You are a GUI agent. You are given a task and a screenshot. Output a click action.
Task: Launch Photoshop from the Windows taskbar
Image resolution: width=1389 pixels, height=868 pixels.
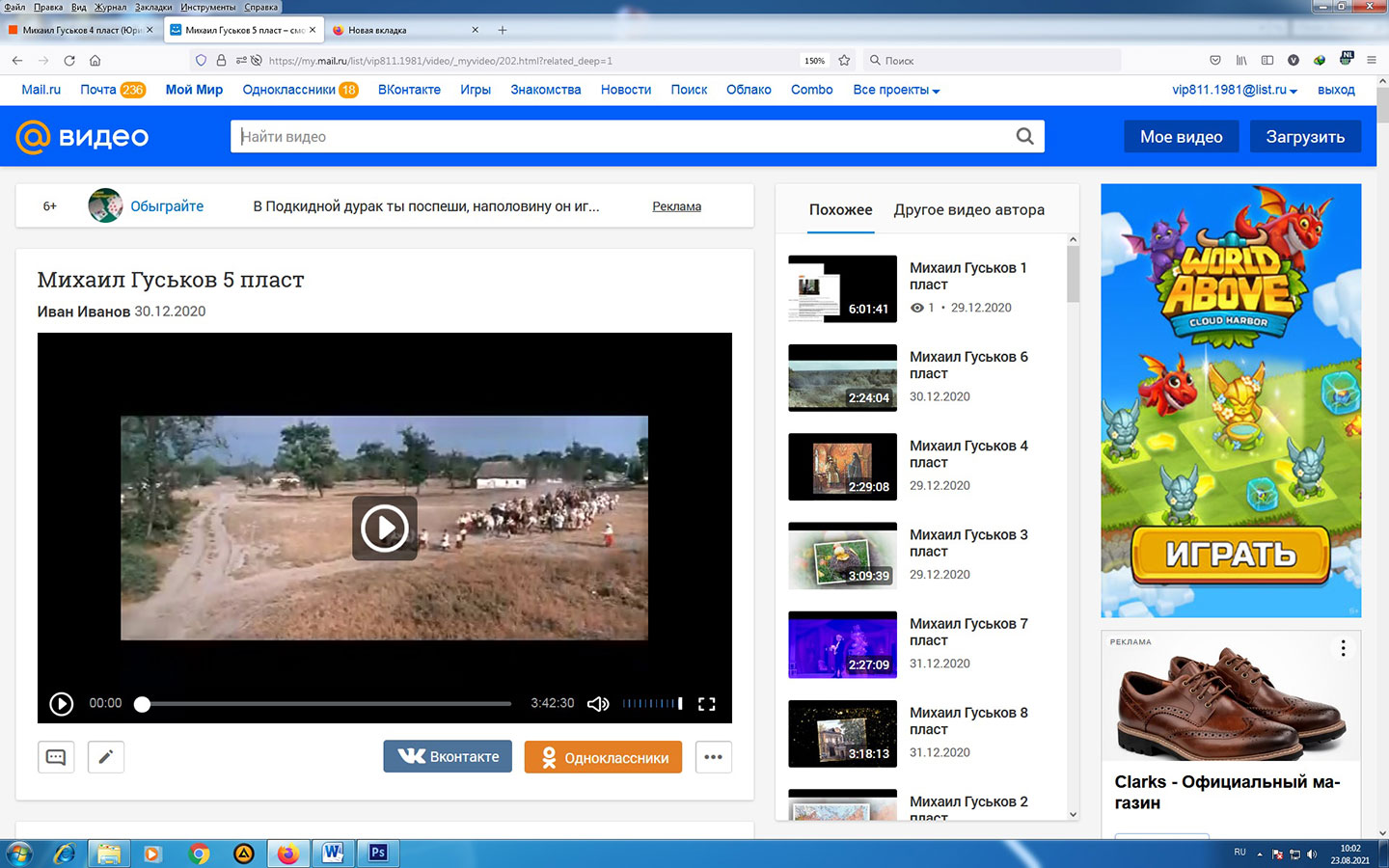tap(378, 853)
